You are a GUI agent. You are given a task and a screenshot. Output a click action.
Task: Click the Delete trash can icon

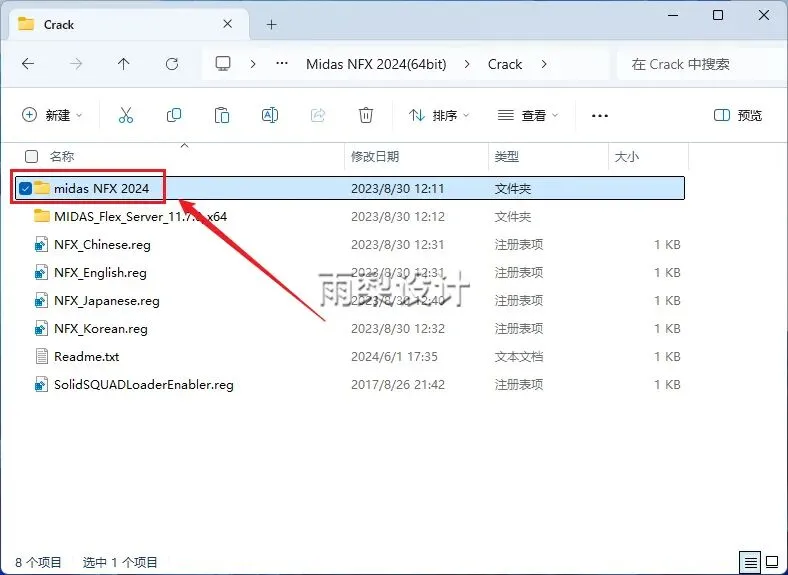(x=366, y=116)
